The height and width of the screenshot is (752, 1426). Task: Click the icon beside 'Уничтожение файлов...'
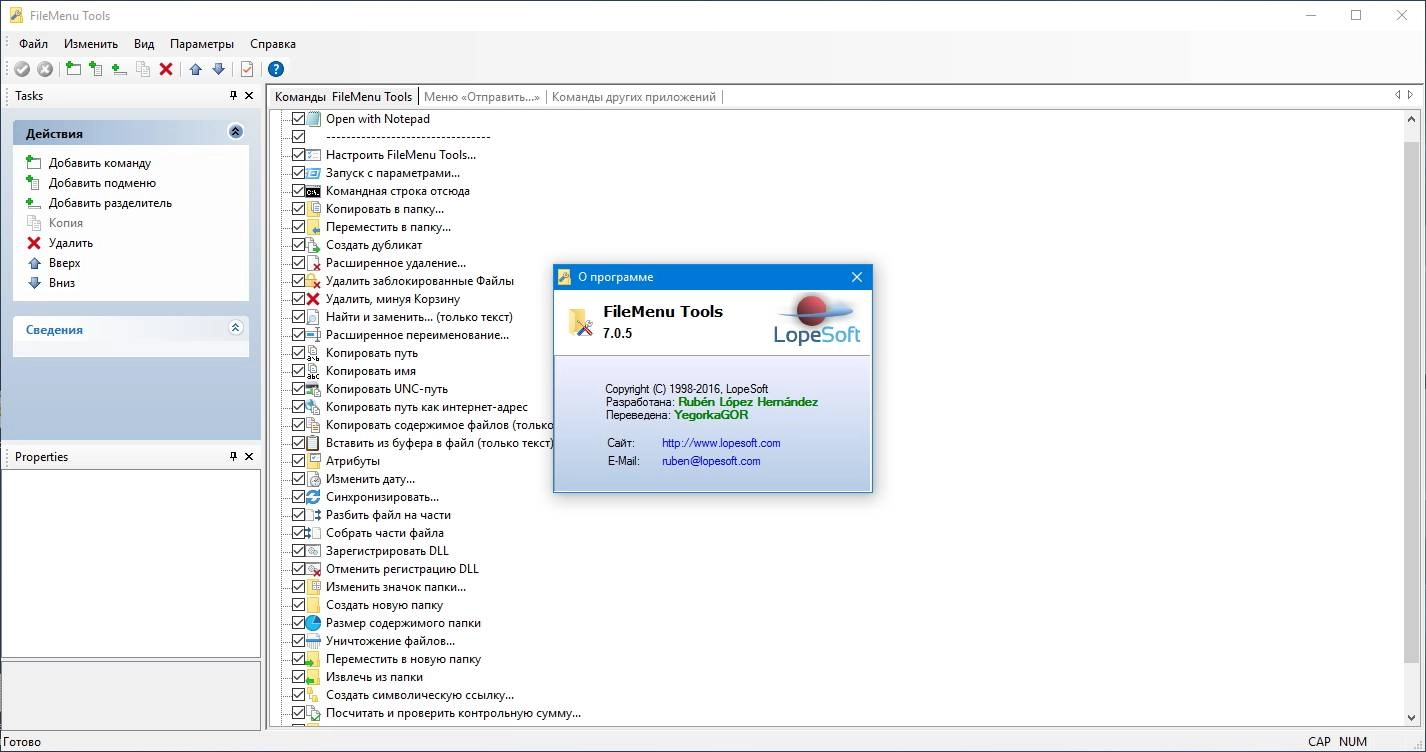pos(314,641)
